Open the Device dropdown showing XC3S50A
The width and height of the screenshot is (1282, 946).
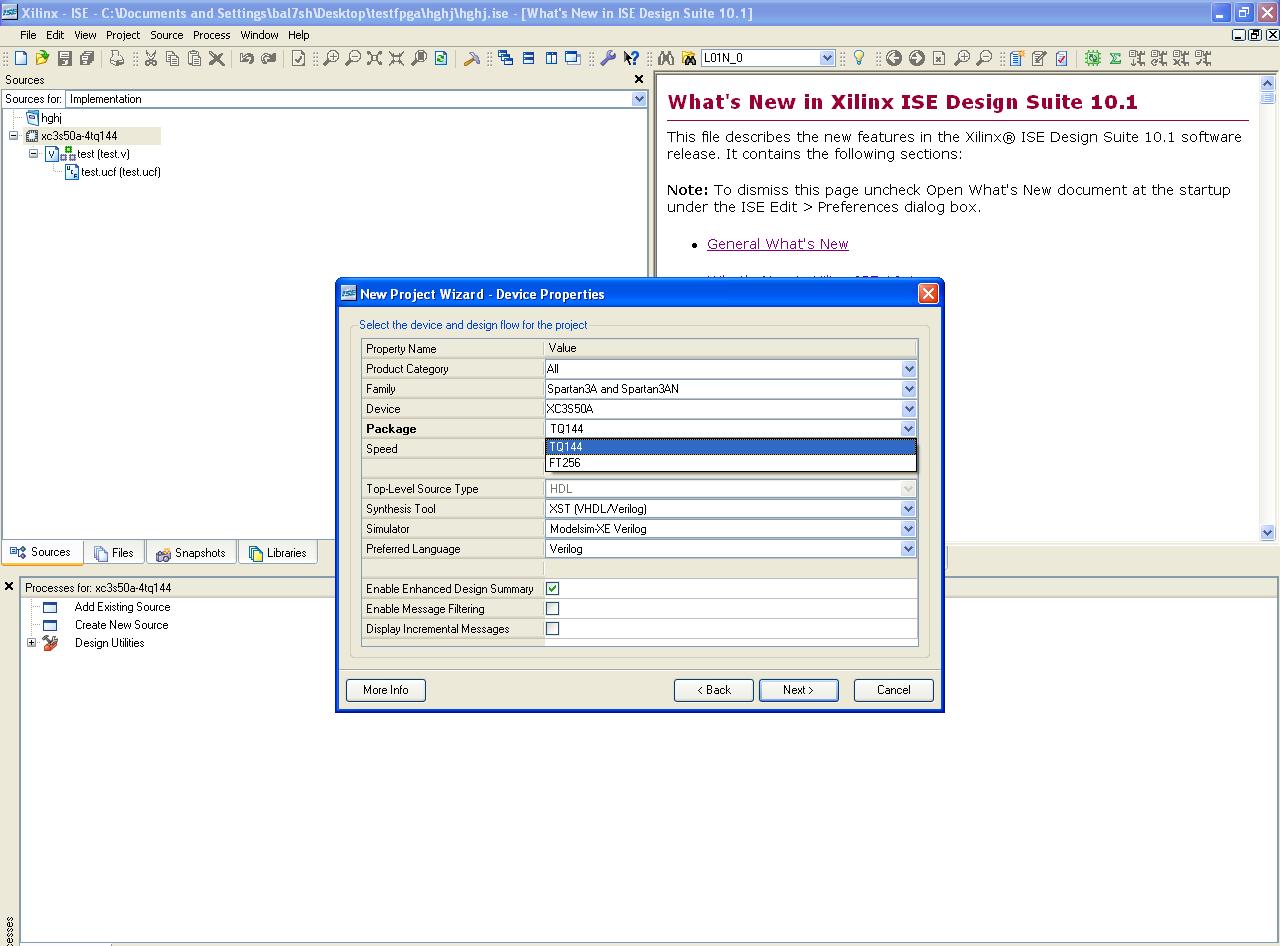(909, 409)
